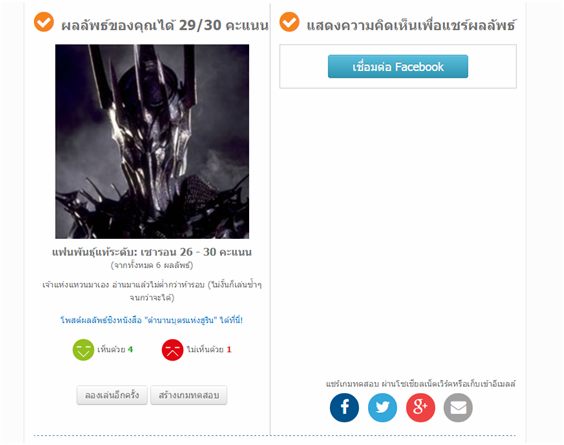Screen dimensions: 564x445
Task: Click the result title with 26 - 30 คะแนน
Action: [x=152, y=252]
